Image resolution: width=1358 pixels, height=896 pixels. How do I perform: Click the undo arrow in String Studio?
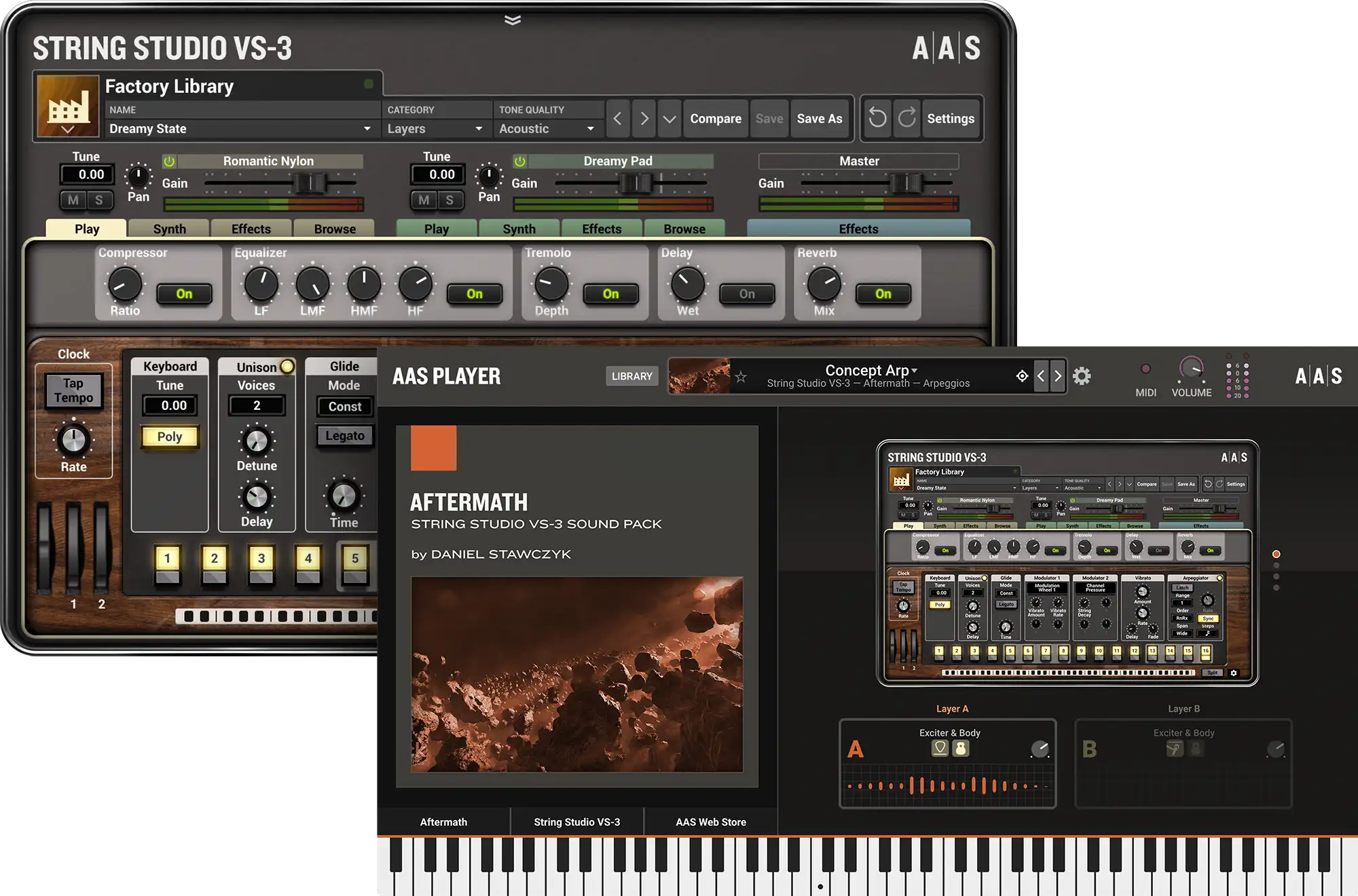[877, 119]
